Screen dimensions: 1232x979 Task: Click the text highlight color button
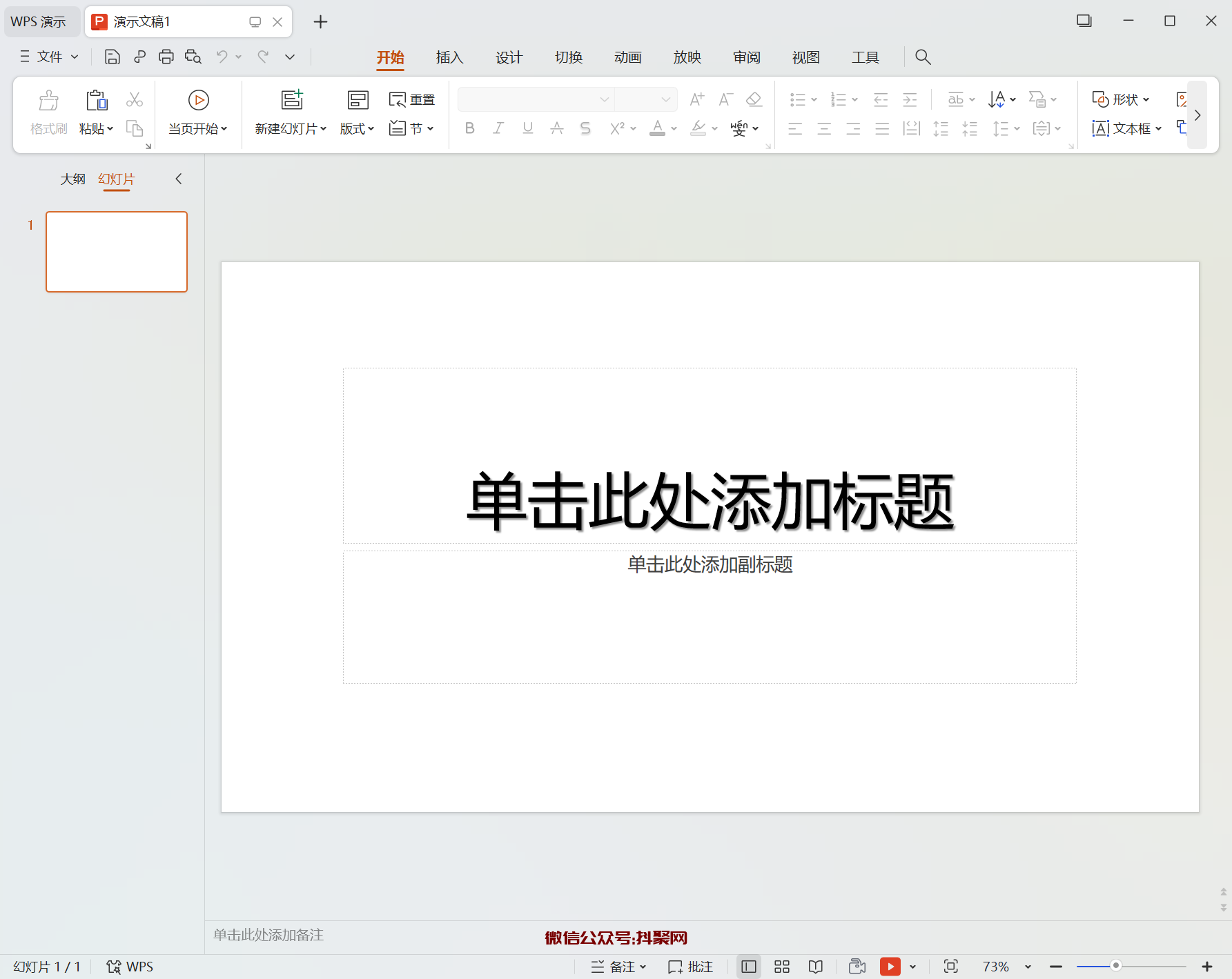point(698,128)
